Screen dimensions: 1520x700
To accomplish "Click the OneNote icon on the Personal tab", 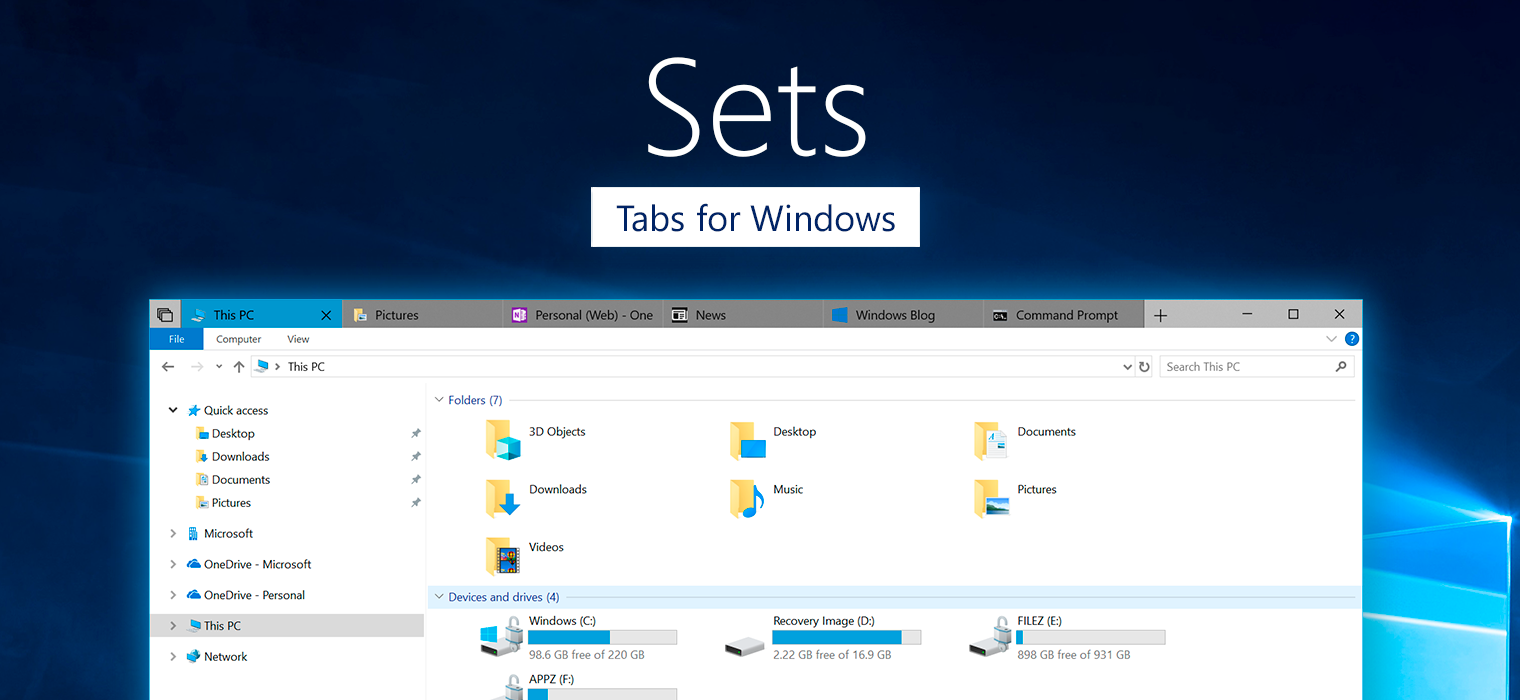I will [519, 314].
